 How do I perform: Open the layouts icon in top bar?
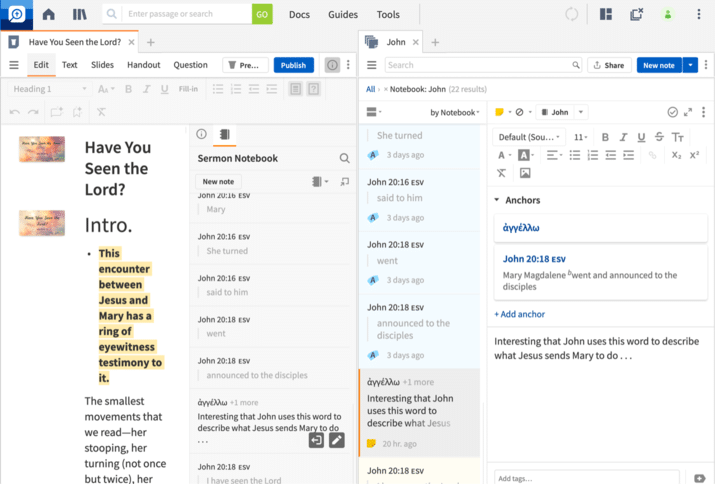coord(605,14)
